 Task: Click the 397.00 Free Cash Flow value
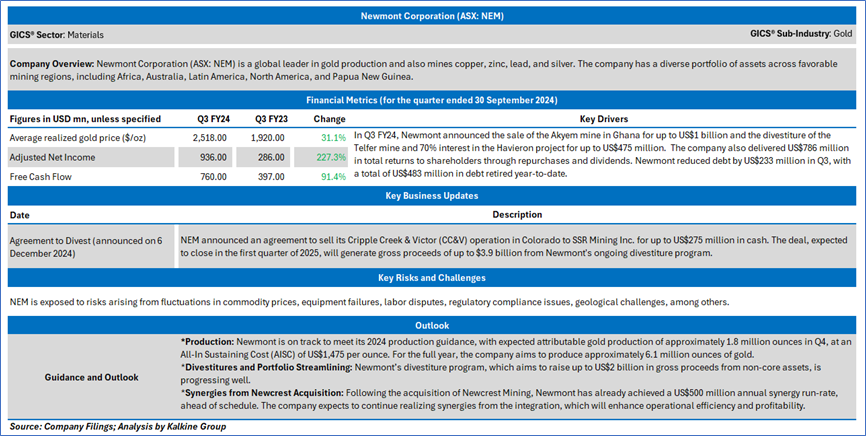pyautogui.click(x=271, y=177)
